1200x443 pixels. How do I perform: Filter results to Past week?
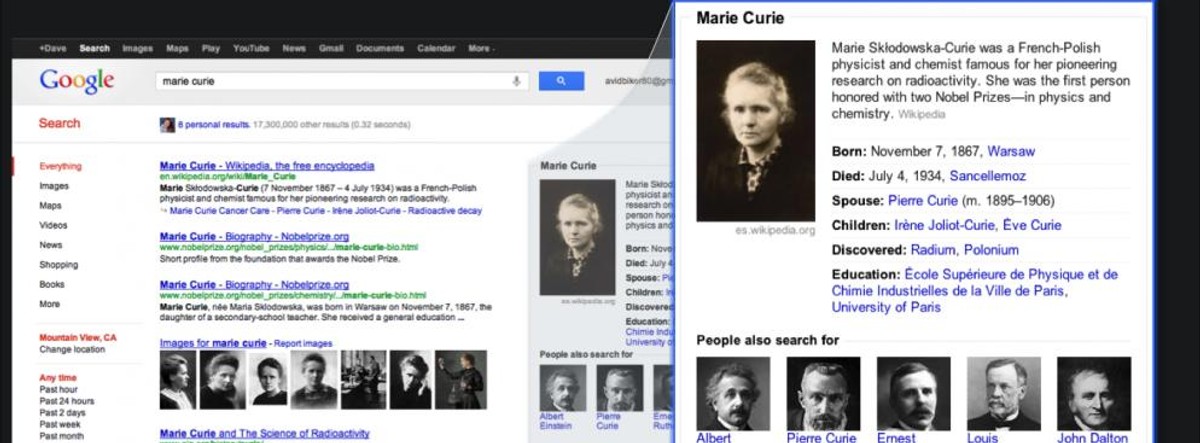pyautogui.click(x=59, y=425)
